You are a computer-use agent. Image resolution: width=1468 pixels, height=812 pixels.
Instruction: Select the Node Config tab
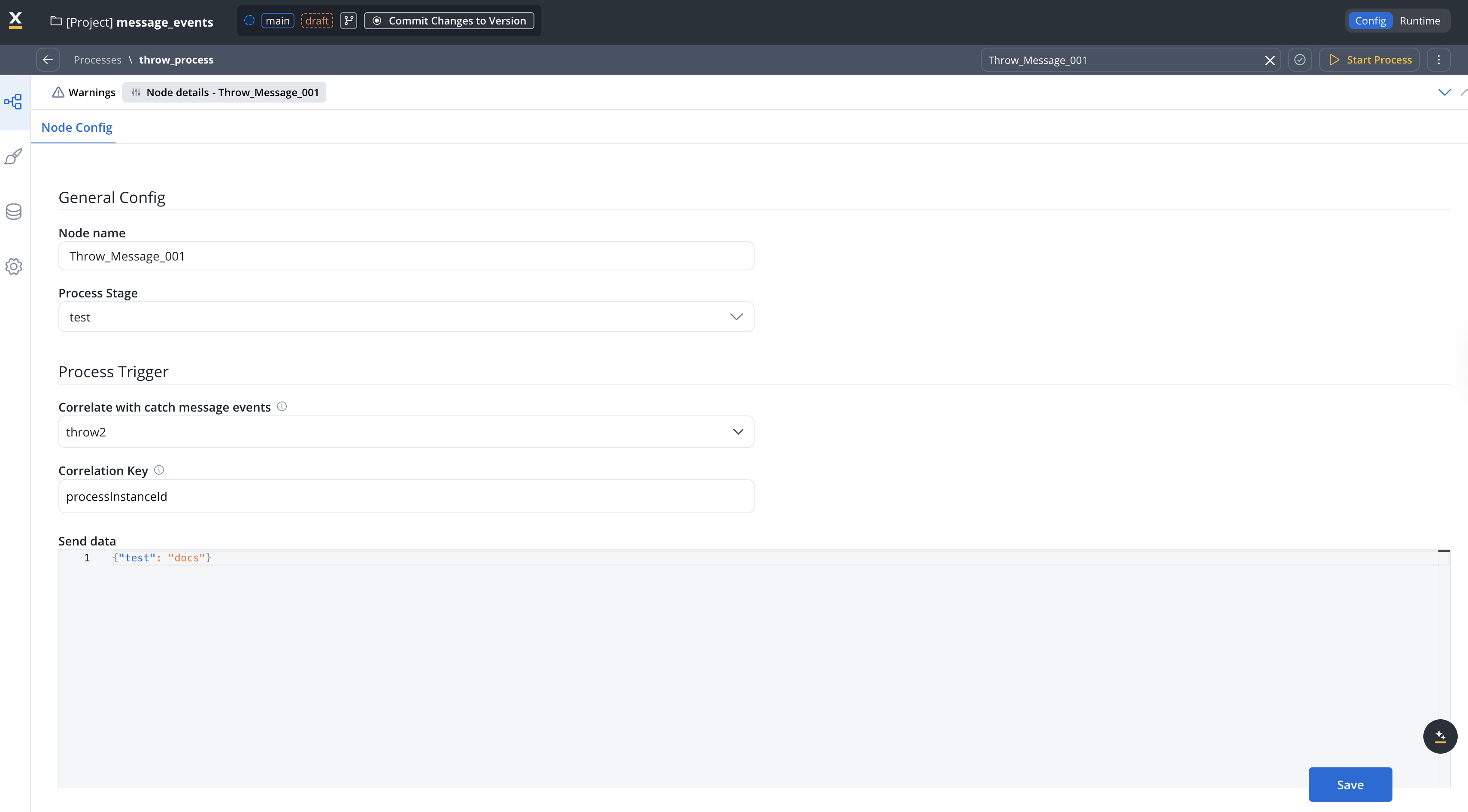77,127
